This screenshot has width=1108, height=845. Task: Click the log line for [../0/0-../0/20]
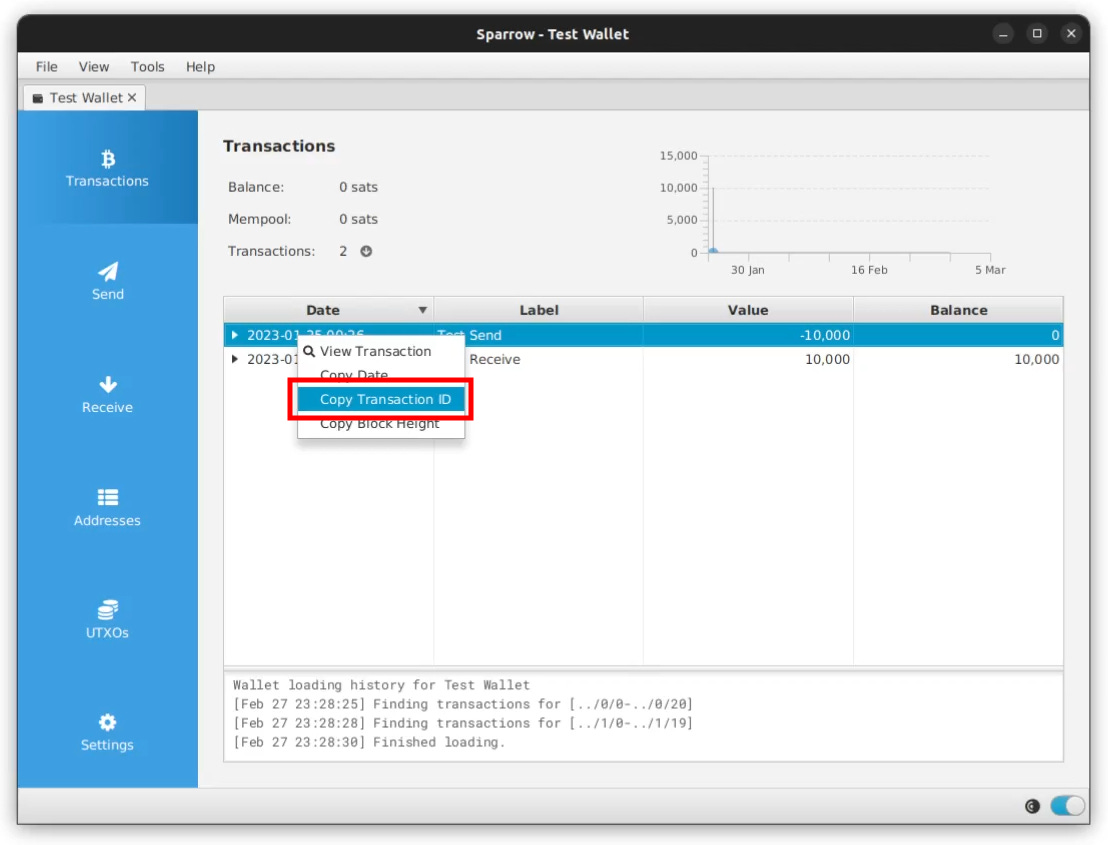coord(463,704)
